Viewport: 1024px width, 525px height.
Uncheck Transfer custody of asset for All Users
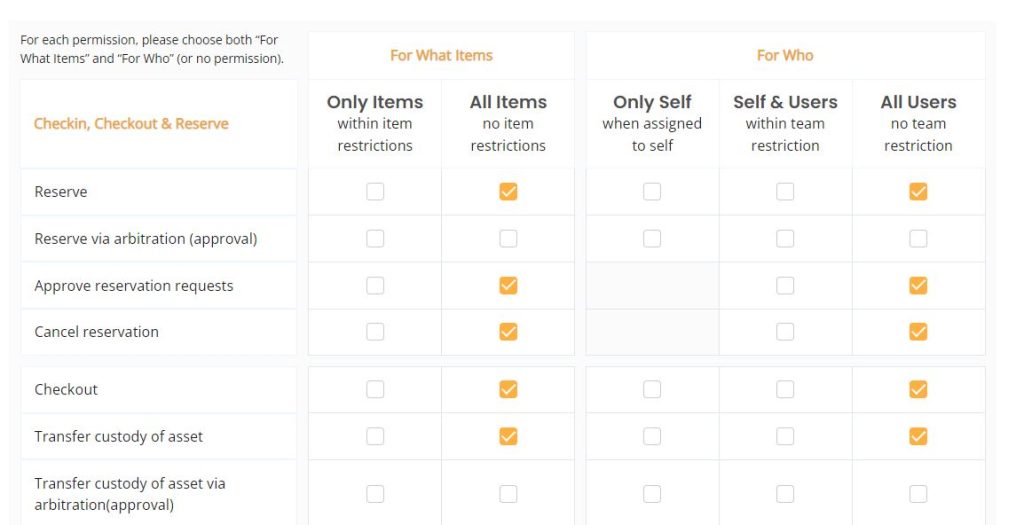(918, 436)
